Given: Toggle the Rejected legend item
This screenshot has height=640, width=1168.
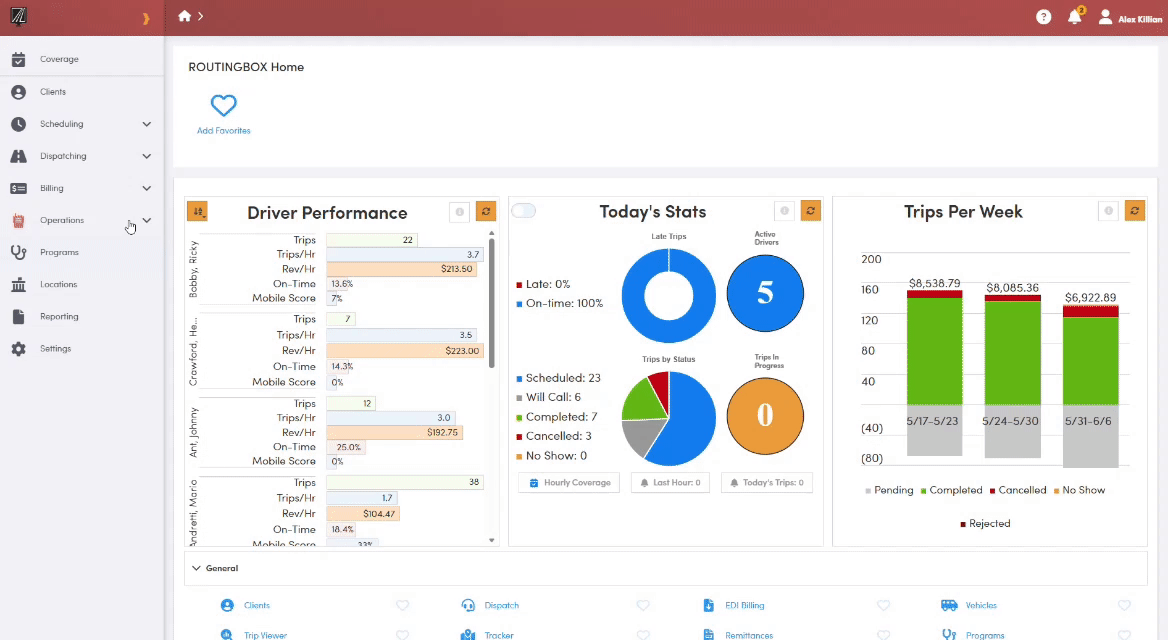Looking at the screenshot, I should (985, 524).
